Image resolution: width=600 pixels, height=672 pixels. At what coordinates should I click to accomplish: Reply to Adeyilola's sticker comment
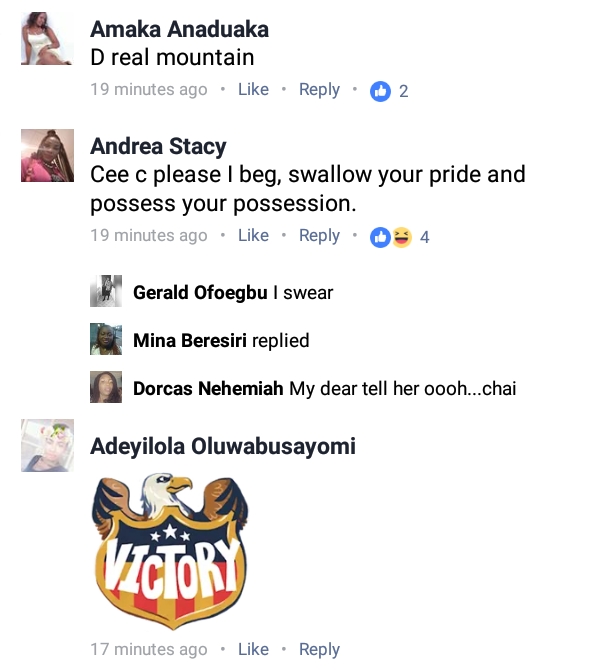(319, 650)
